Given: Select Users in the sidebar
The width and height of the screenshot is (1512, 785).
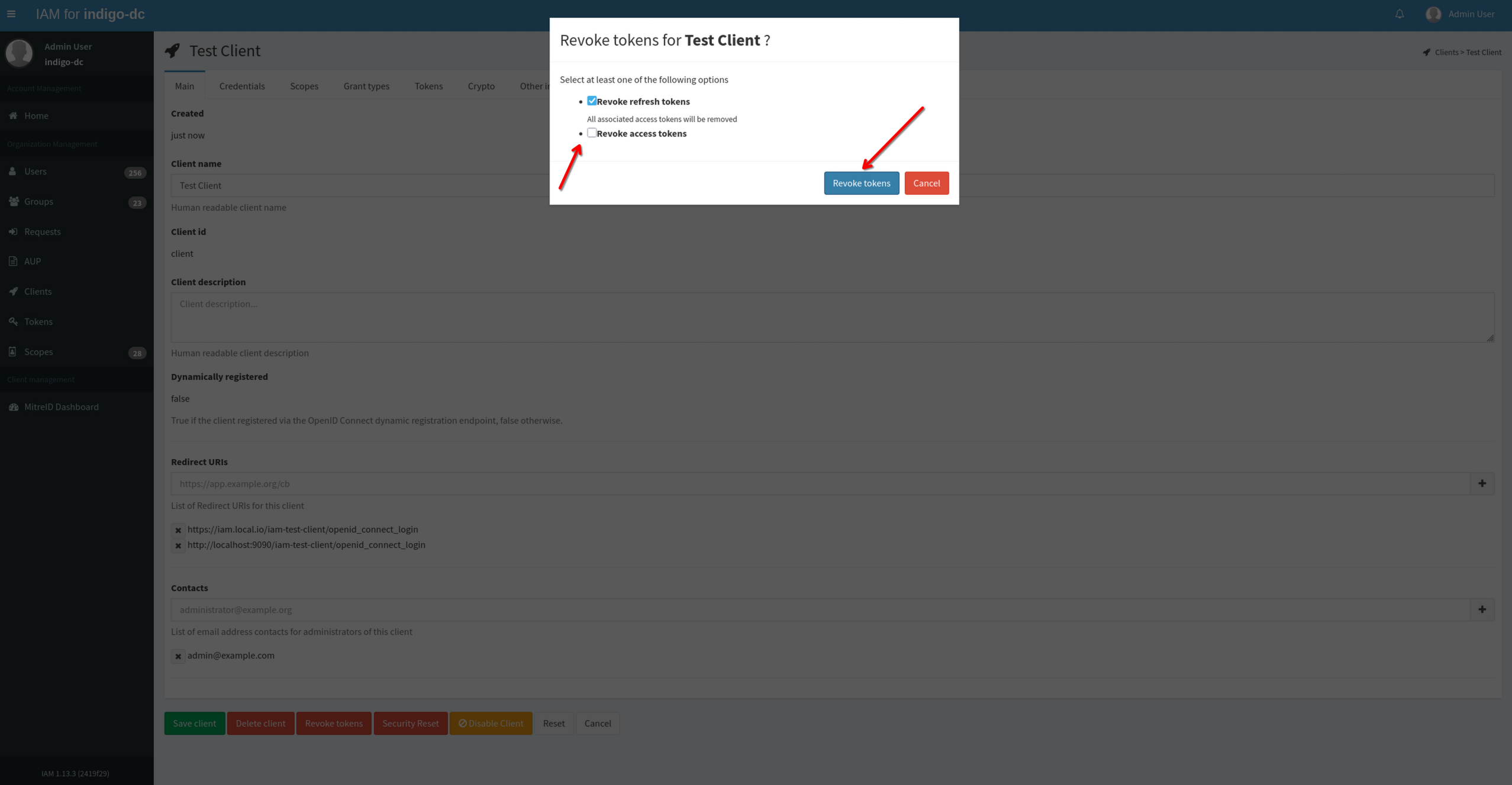Looking at the screenshot, I should (36, 171).
